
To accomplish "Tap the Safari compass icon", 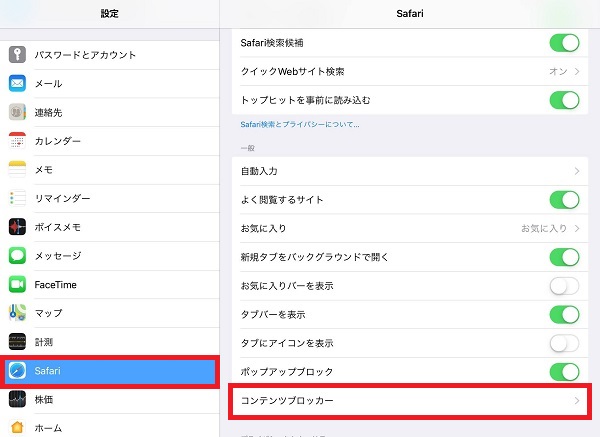I will click(17, 370).
